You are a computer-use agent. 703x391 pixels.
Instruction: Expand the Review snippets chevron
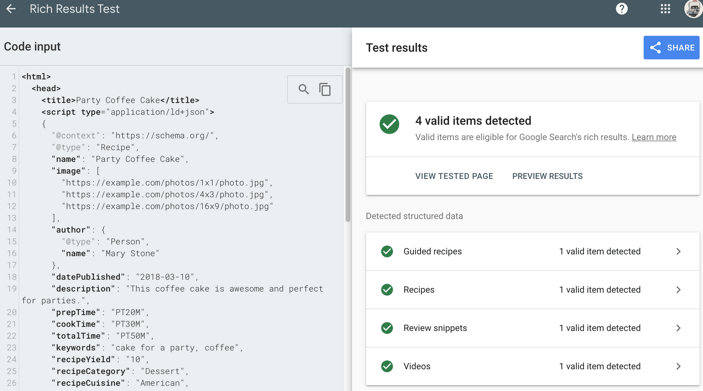click(678, 328)
